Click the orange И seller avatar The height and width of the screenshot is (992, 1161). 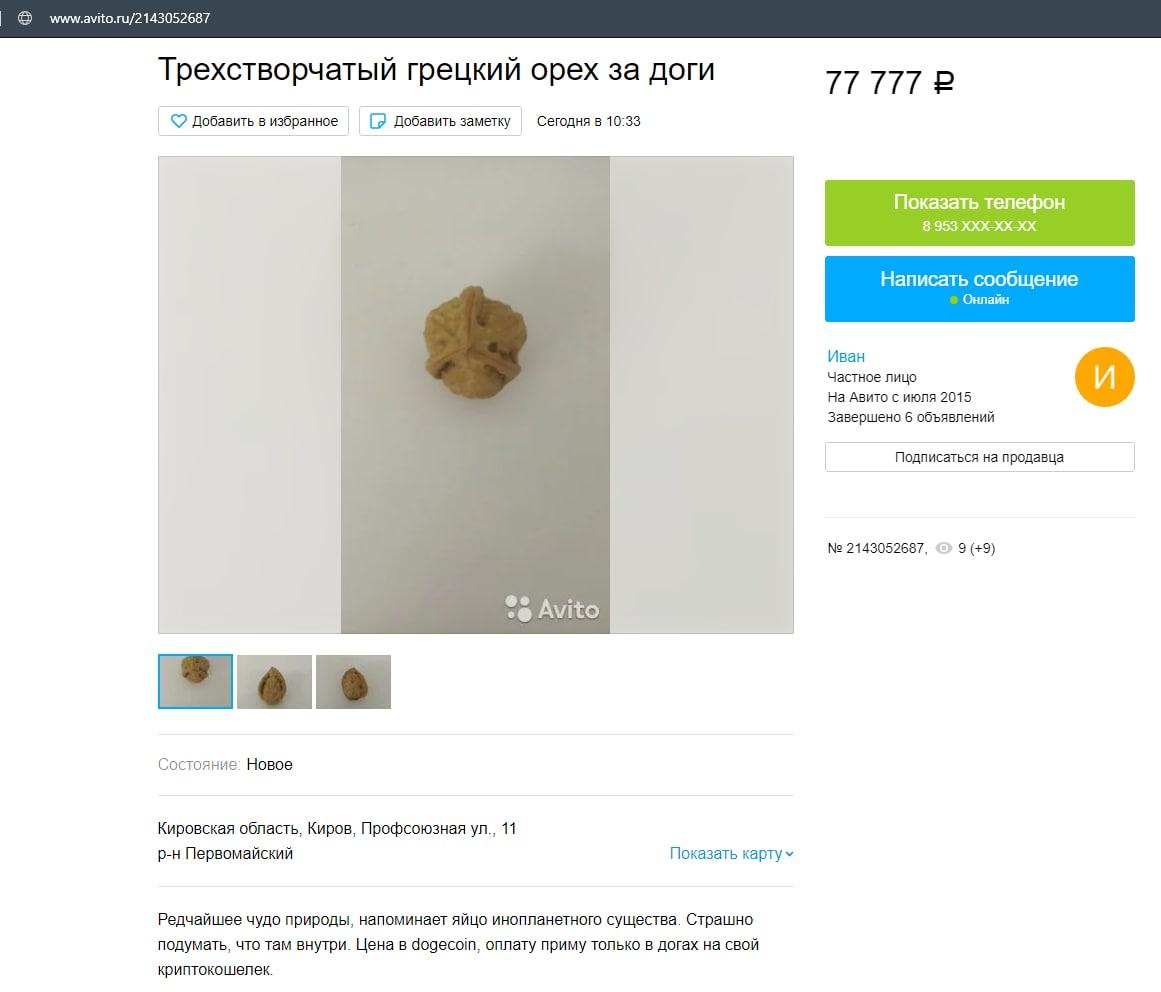tap(1104, 377)
